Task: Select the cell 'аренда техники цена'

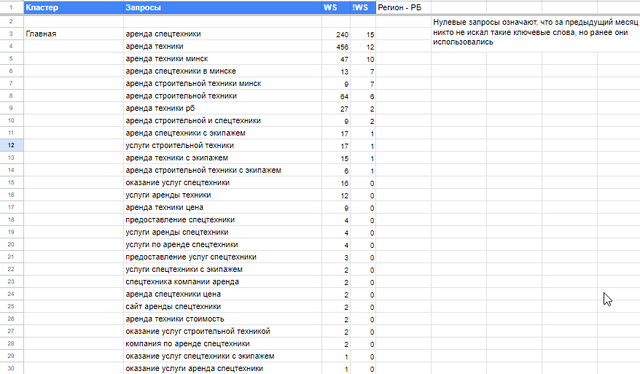Action: (222, 207)
